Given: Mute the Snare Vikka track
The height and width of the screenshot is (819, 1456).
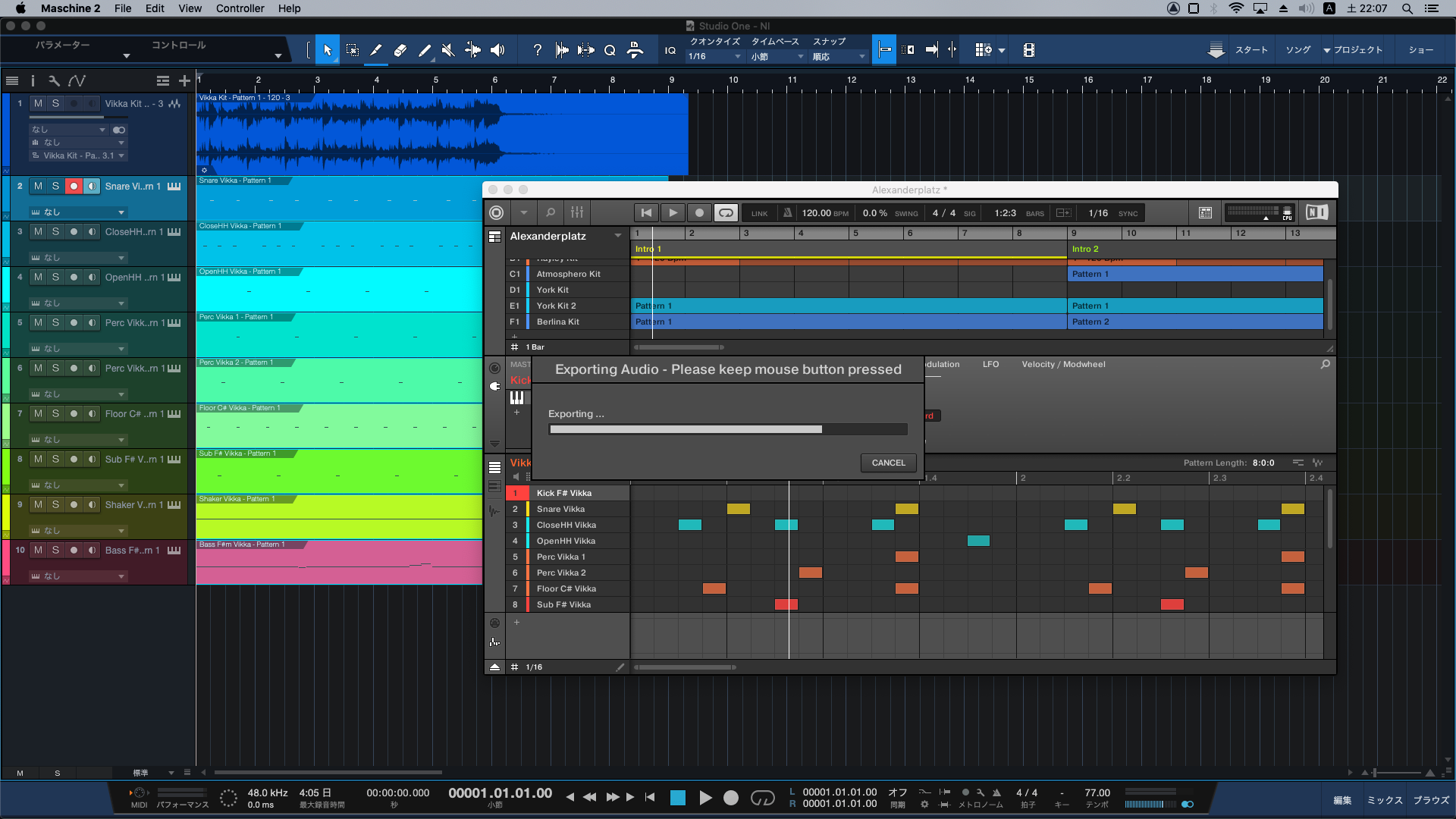Looking at the screenshot, I should tap(38, 186).
